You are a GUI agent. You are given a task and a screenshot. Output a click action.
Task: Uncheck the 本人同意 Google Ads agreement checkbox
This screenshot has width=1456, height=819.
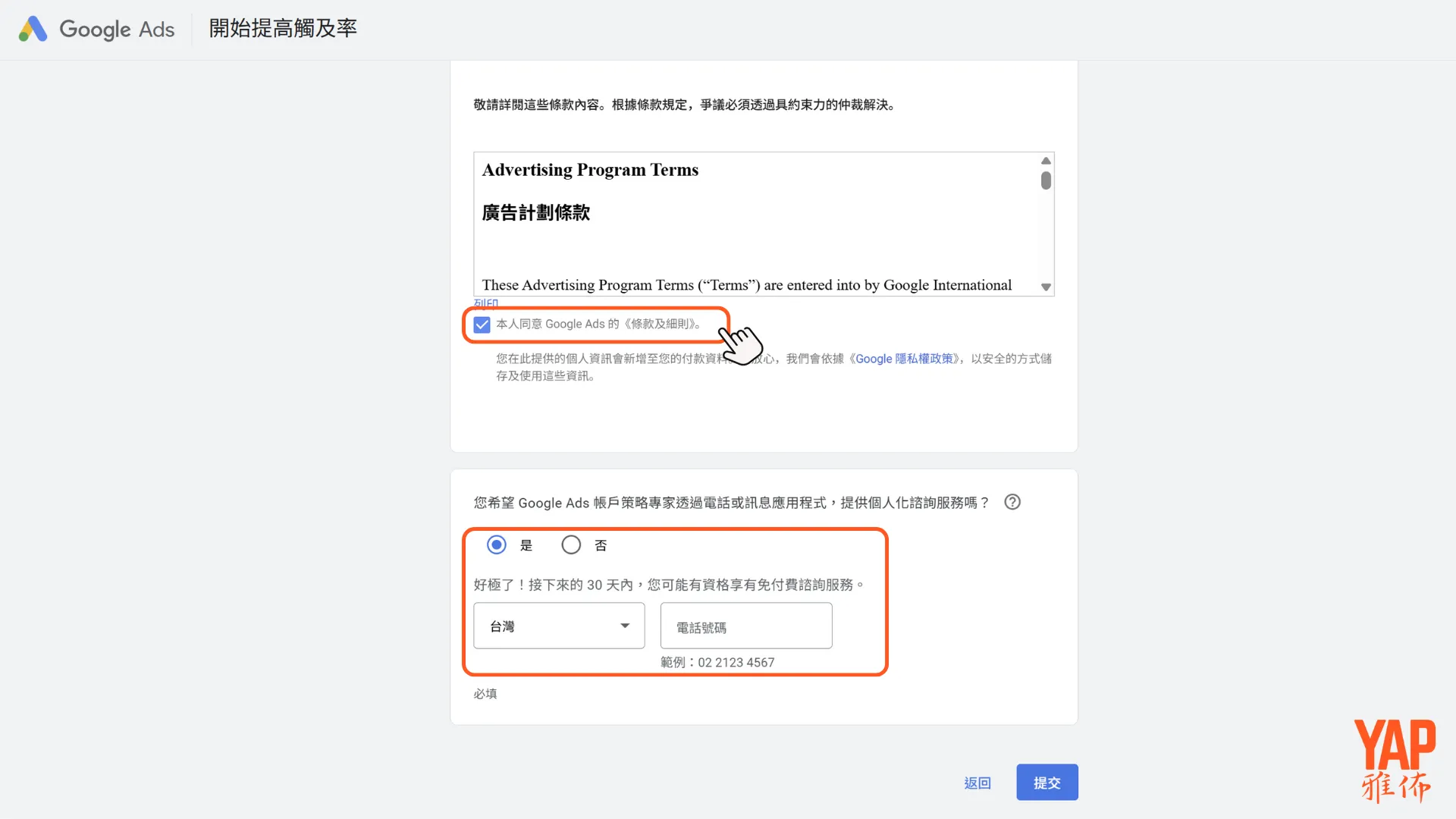481,324
